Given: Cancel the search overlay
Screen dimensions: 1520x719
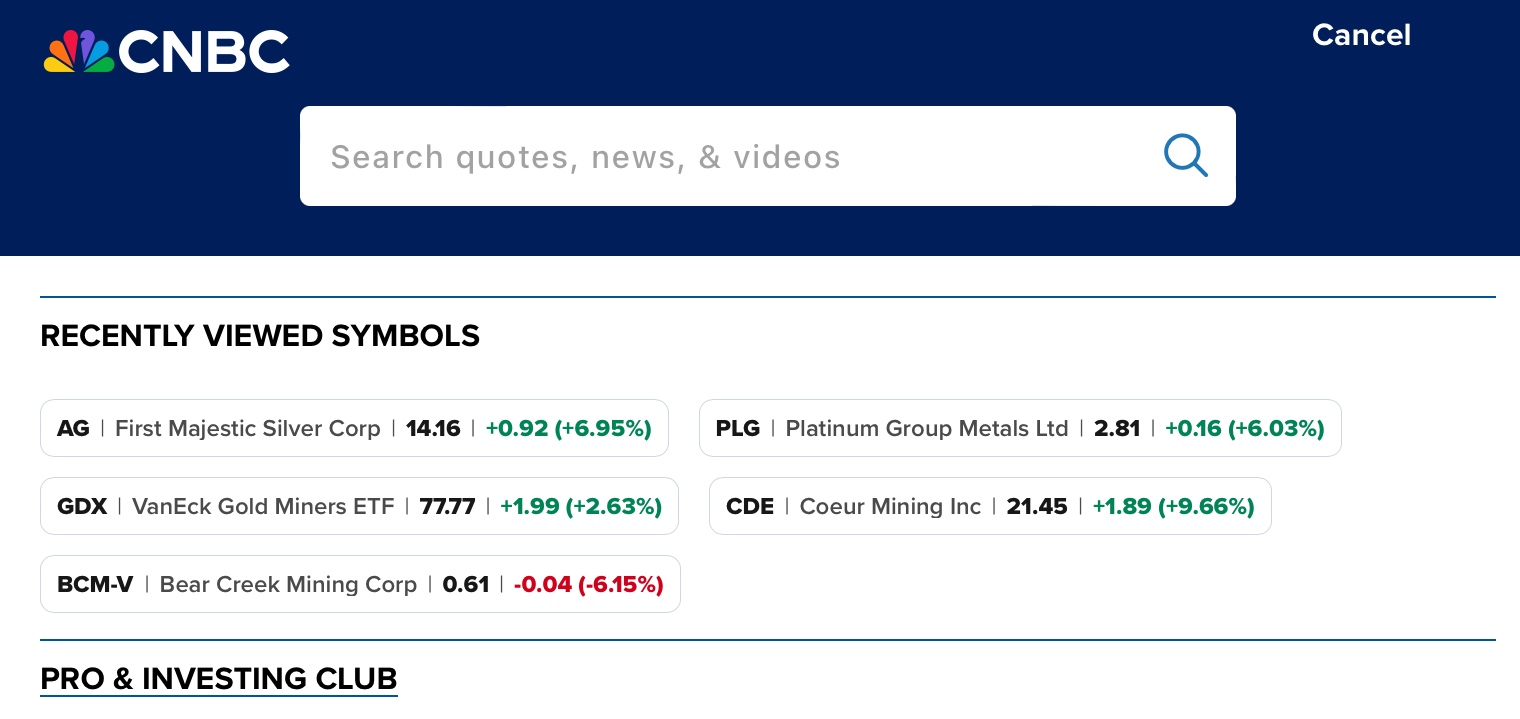Looking at the screenshot, I should click(1361, 35).
